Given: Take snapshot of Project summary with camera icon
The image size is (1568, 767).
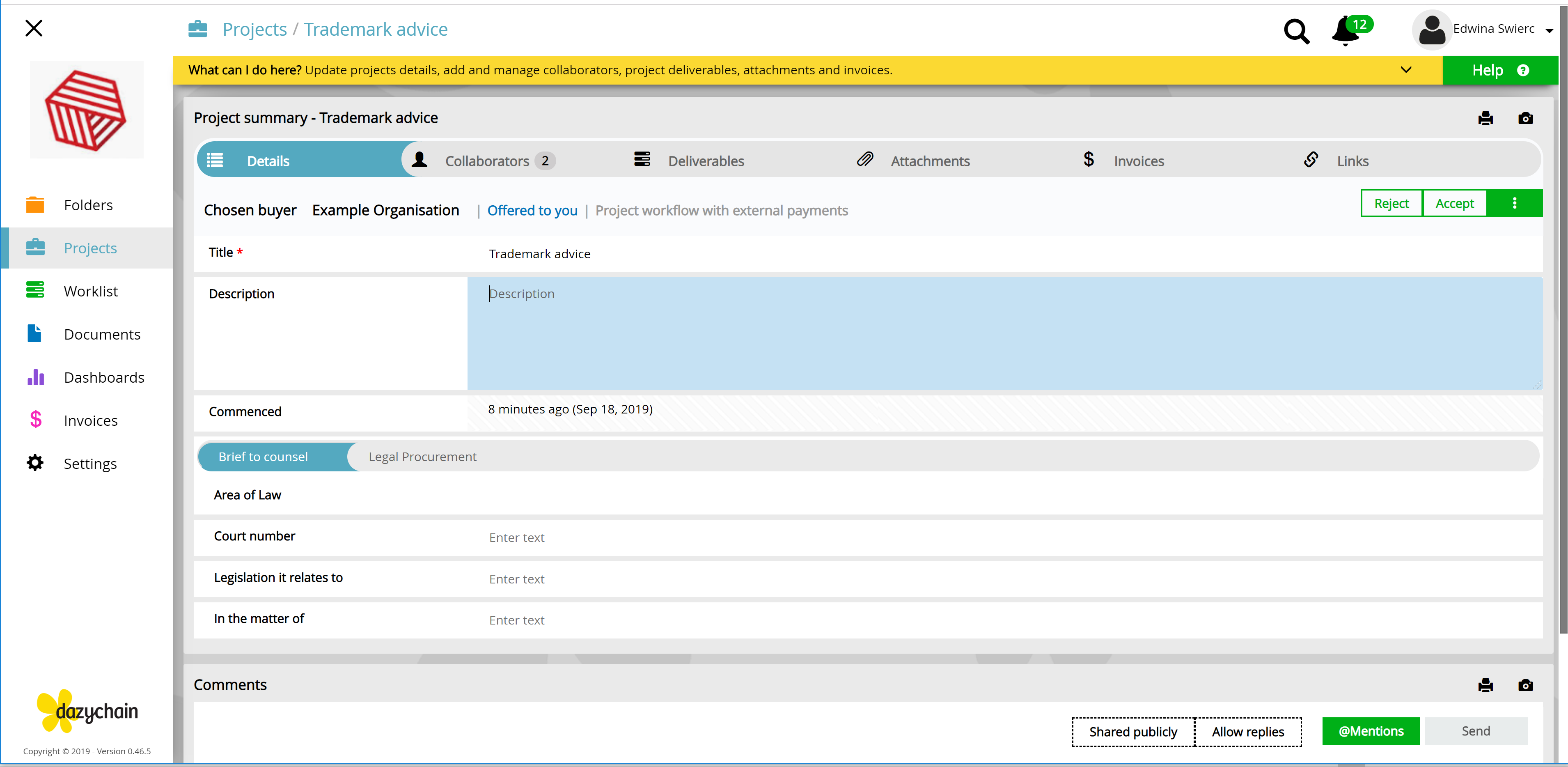Looking at the screenshot, I should pyautogui.click(x=1525, y=118).
